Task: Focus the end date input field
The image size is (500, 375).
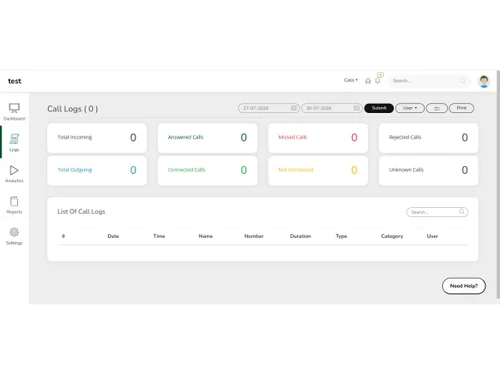Action: click(332, 108)
